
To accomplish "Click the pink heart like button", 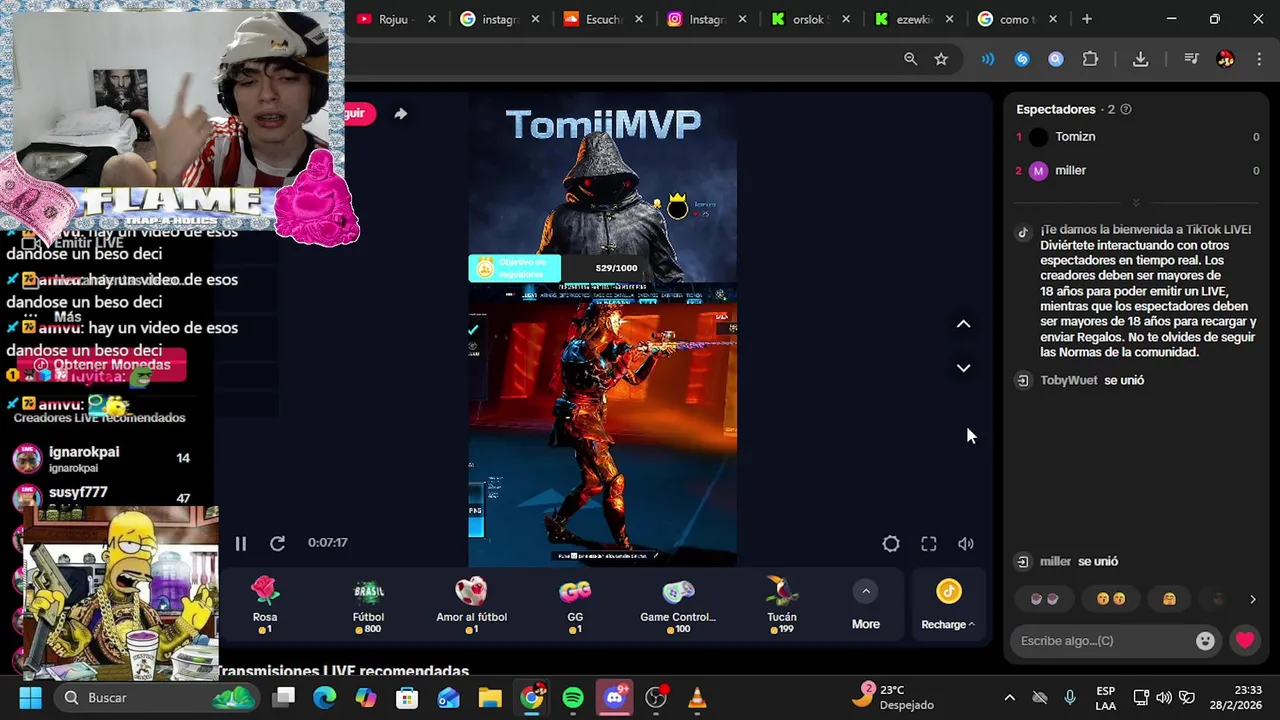I will point(1245,641).
